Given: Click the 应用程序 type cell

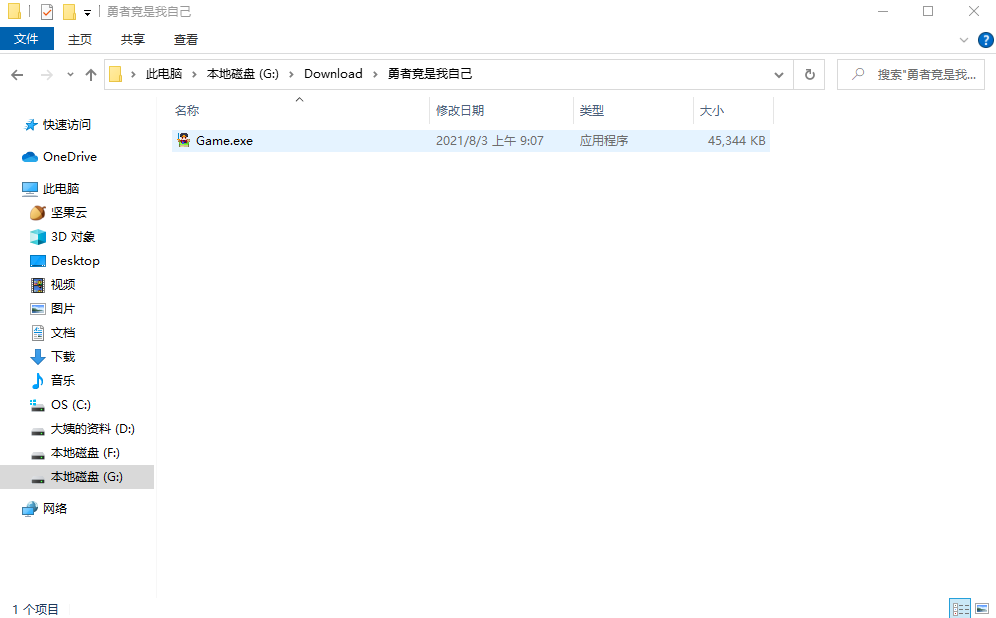Looking at the screenshot, I should coord(603,140).
